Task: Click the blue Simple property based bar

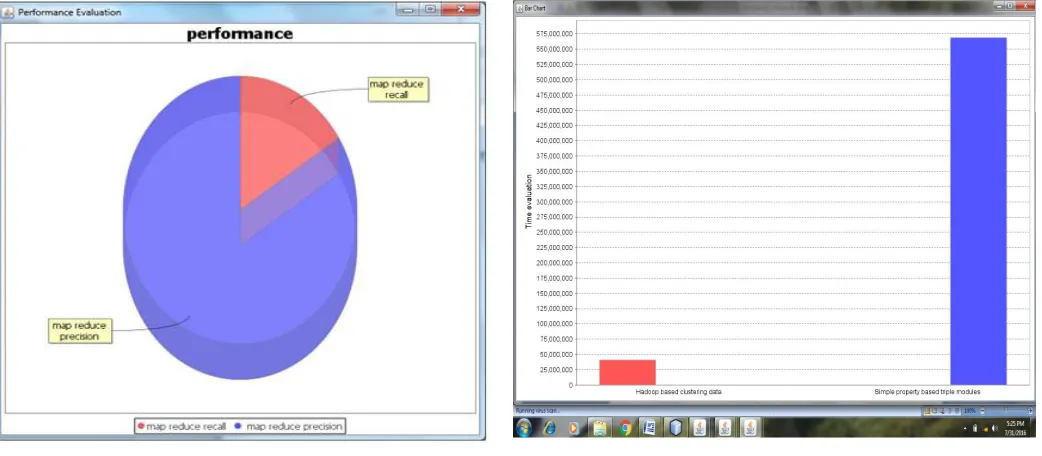Action: pyautogui.click(x=978, y=211)
